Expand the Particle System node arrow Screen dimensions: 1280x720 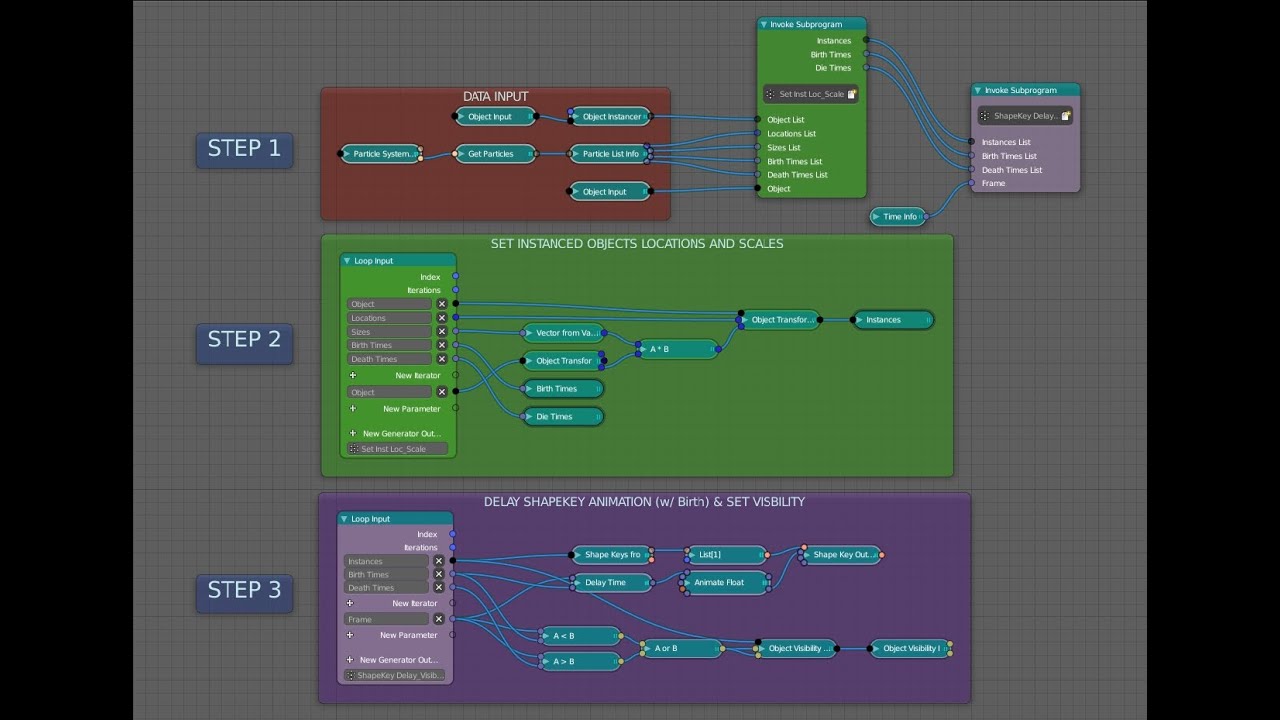[x=348, y=154]
